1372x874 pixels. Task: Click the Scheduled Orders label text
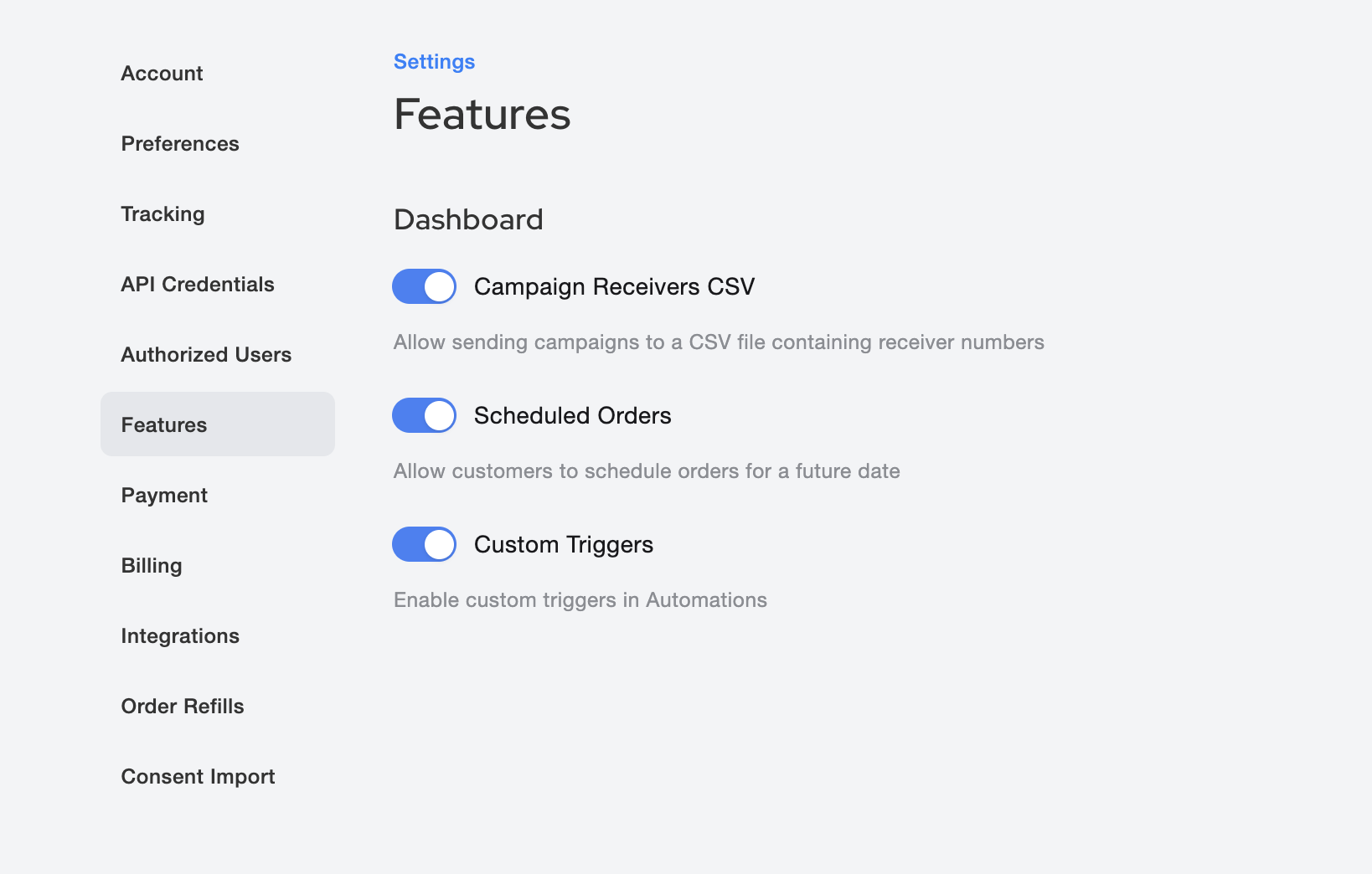(572, 415)
